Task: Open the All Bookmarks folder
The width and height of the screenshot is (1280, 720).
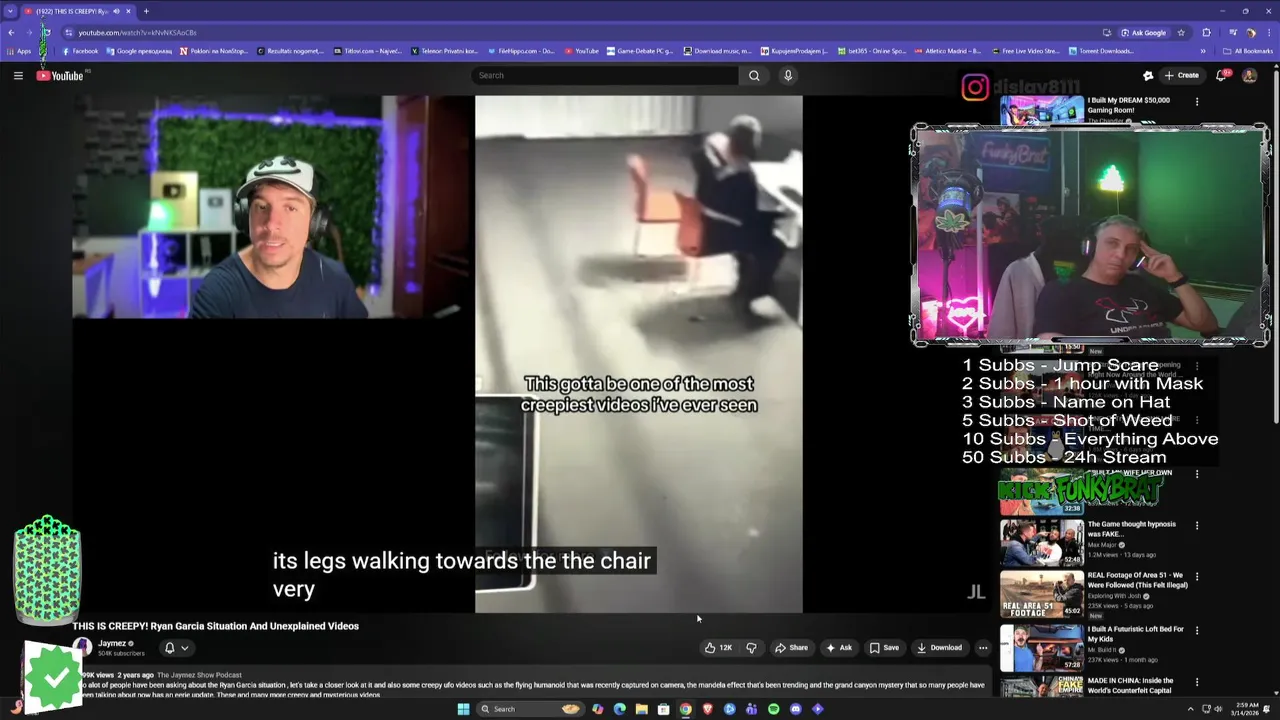Action: (1247, 51)
